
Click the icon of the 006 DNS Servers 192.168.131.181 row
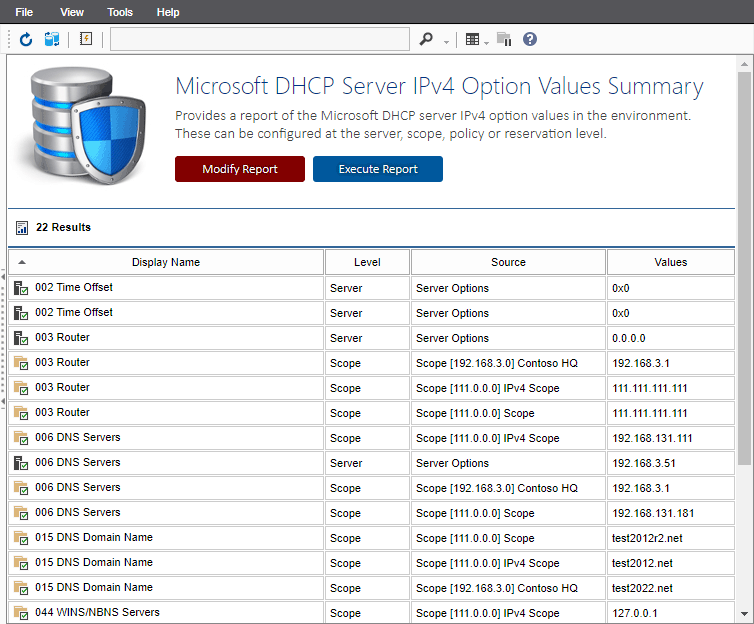(21, 513)
